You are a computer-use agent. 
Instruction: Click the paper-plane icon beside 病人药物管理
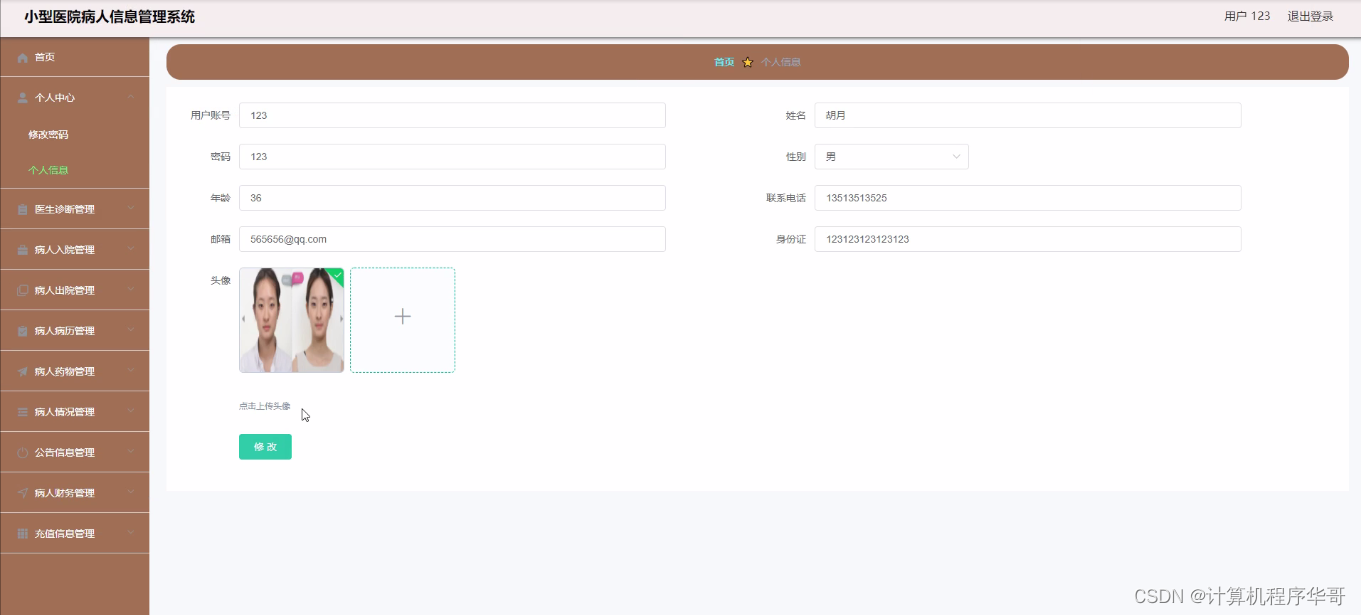point(23,372)
